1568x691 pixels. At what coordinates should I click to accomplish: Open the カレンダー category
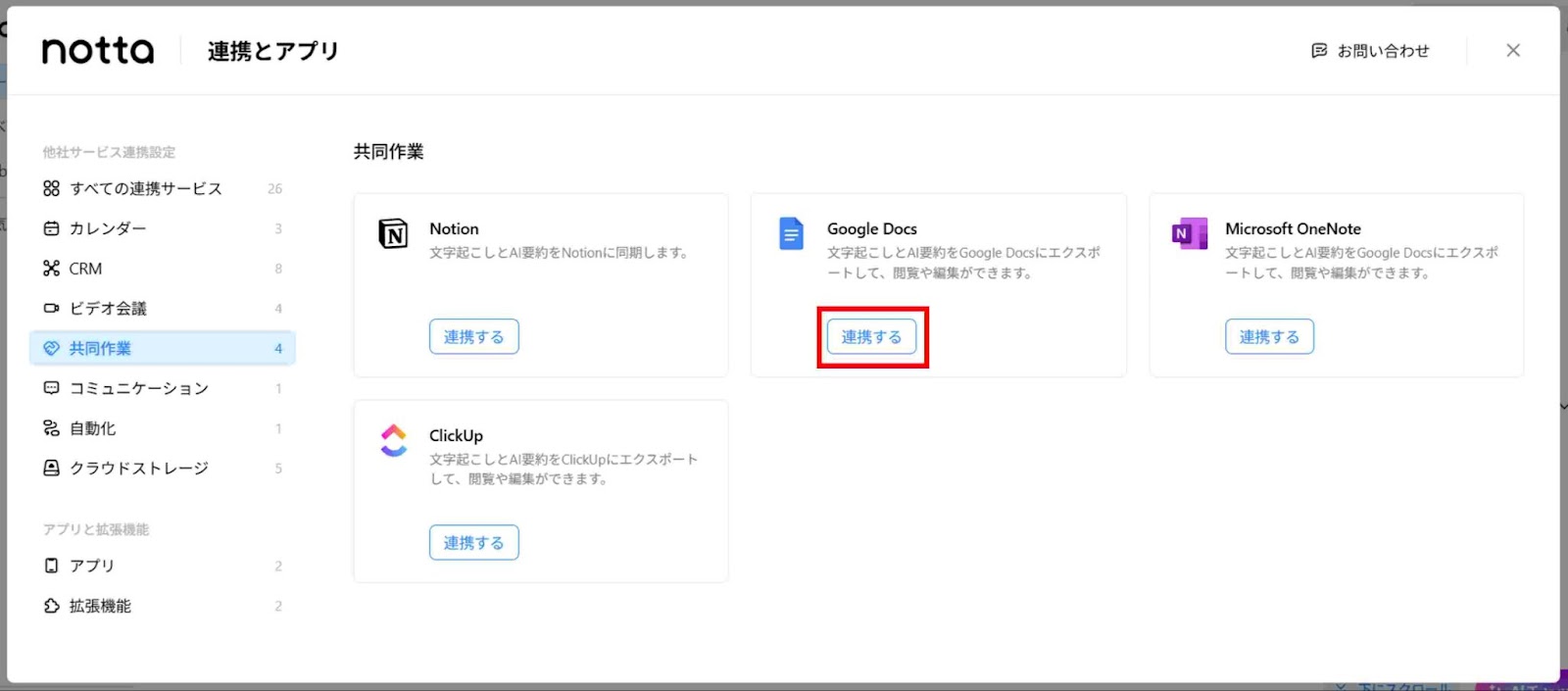click(x=163, y=228)
